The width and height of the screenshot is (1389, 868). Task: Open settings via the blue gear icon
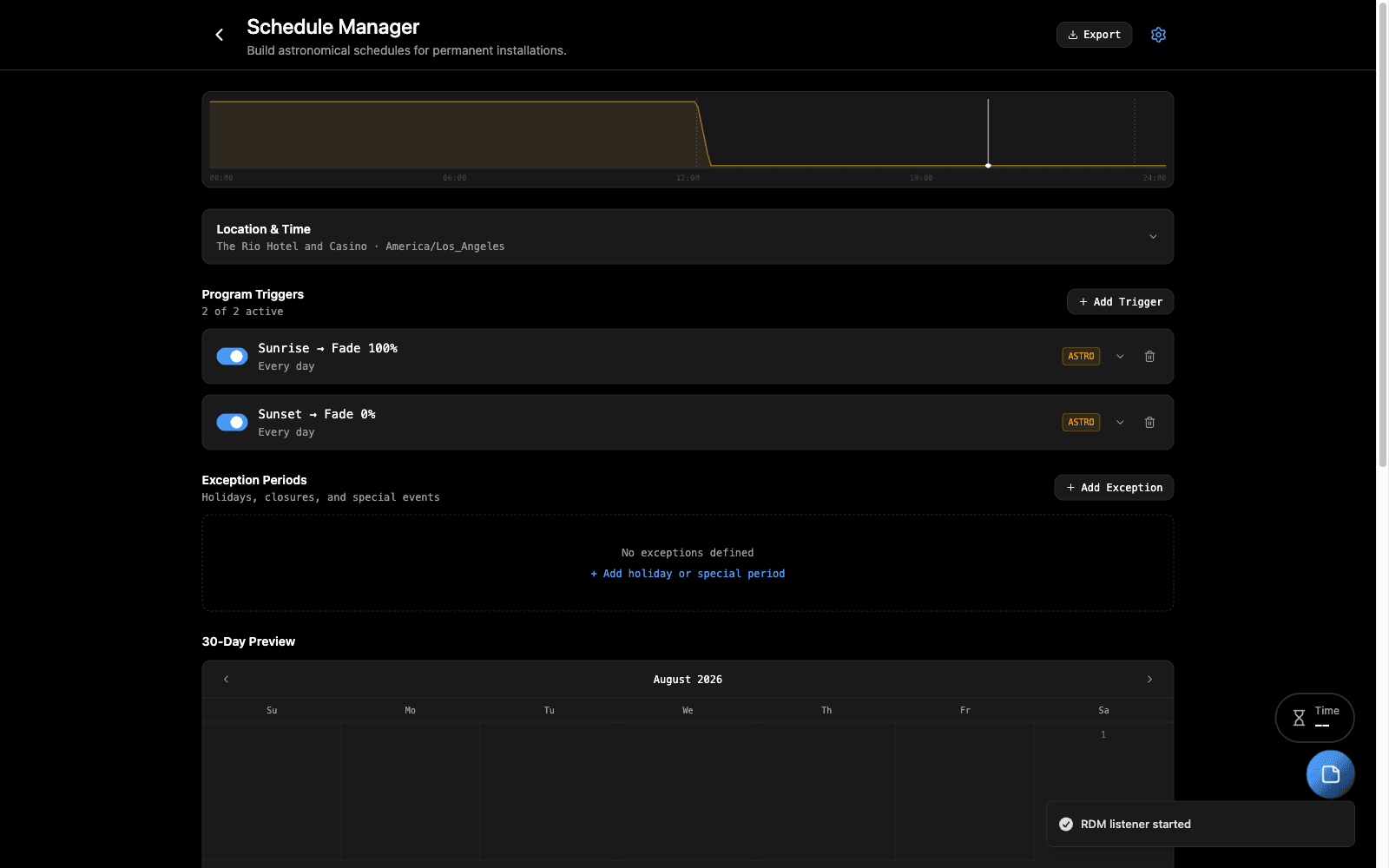pos(1158,35)
